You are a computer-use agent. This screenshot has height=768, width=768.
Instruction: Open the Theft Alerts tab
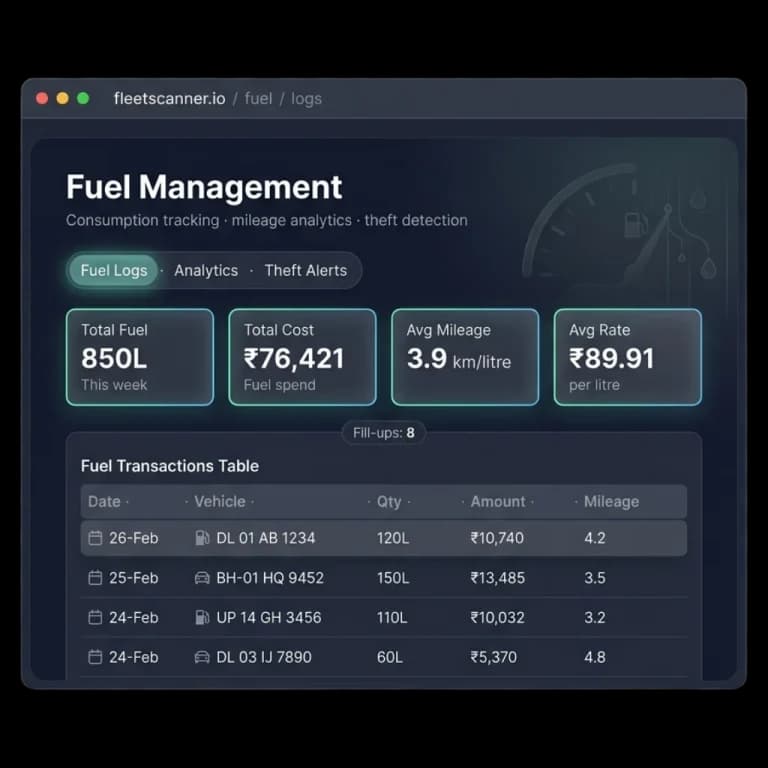(306, 270)
